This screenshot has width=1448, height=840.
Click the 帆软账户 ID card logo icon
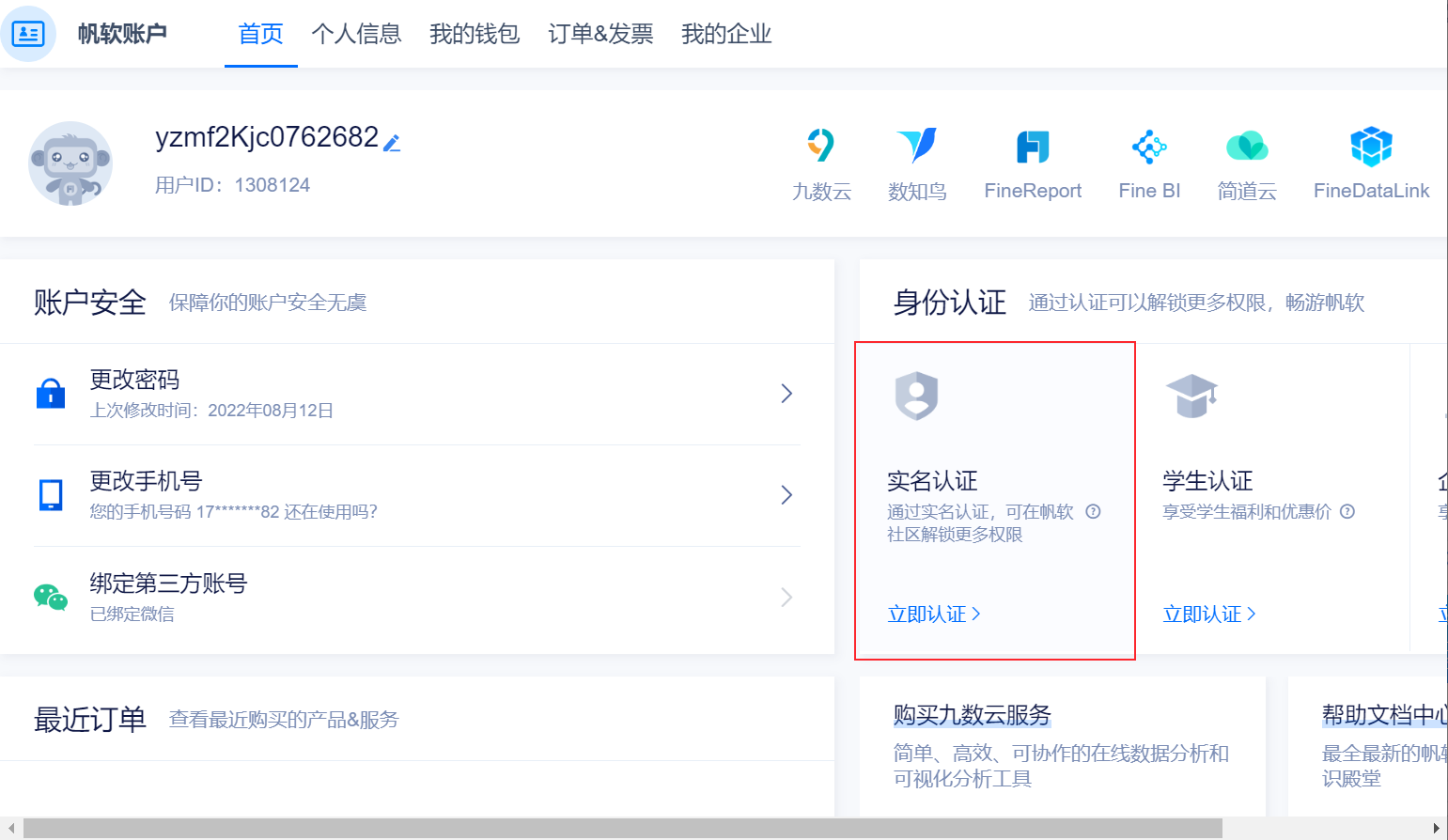(28, 34)
